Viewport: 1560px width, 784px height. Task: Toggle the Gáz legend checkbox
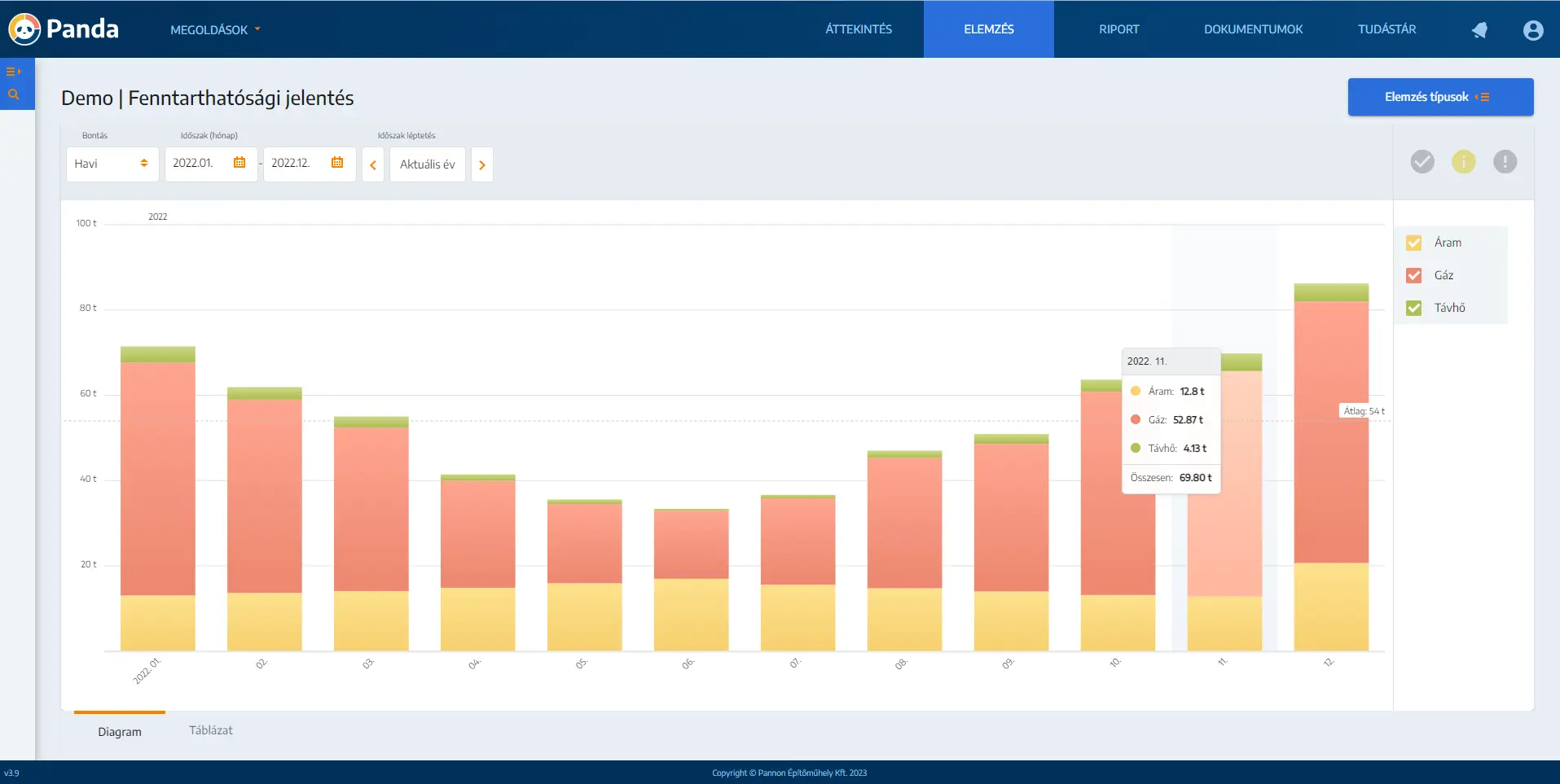pyautogui.click(x=1414, y=275)
